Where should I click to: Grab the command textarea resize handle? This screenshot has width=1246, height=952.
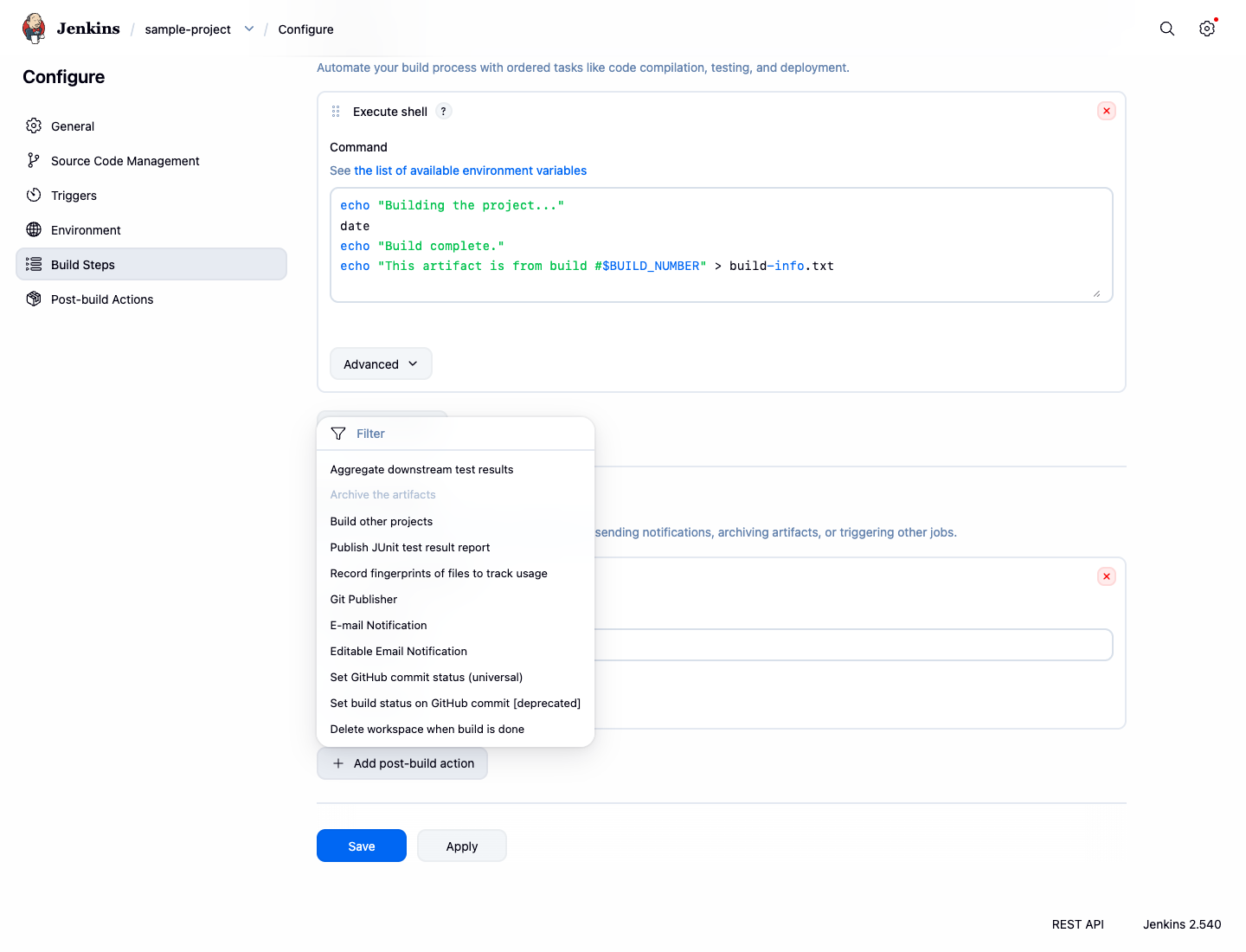pos(1096,293)
